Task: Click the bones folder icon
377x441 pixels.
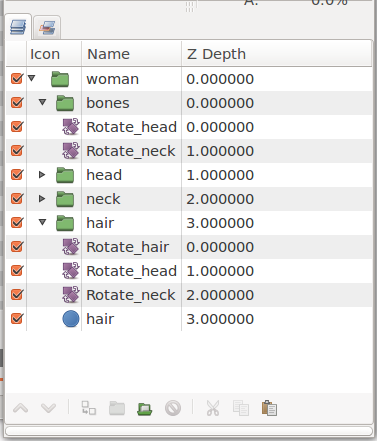Action: click(x=65, y=103)
